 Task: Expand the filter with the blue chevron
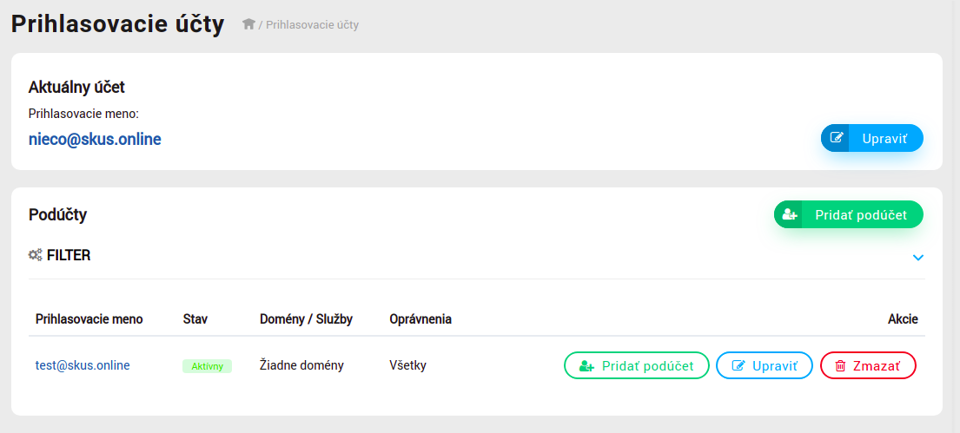[918, 258]
